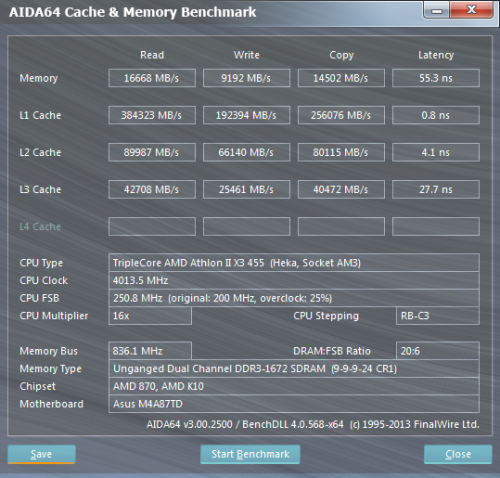Screen dimensions: 500x478
Task: Click the red X title bar button
Action: pyautogui.click(x=471, y=10)
